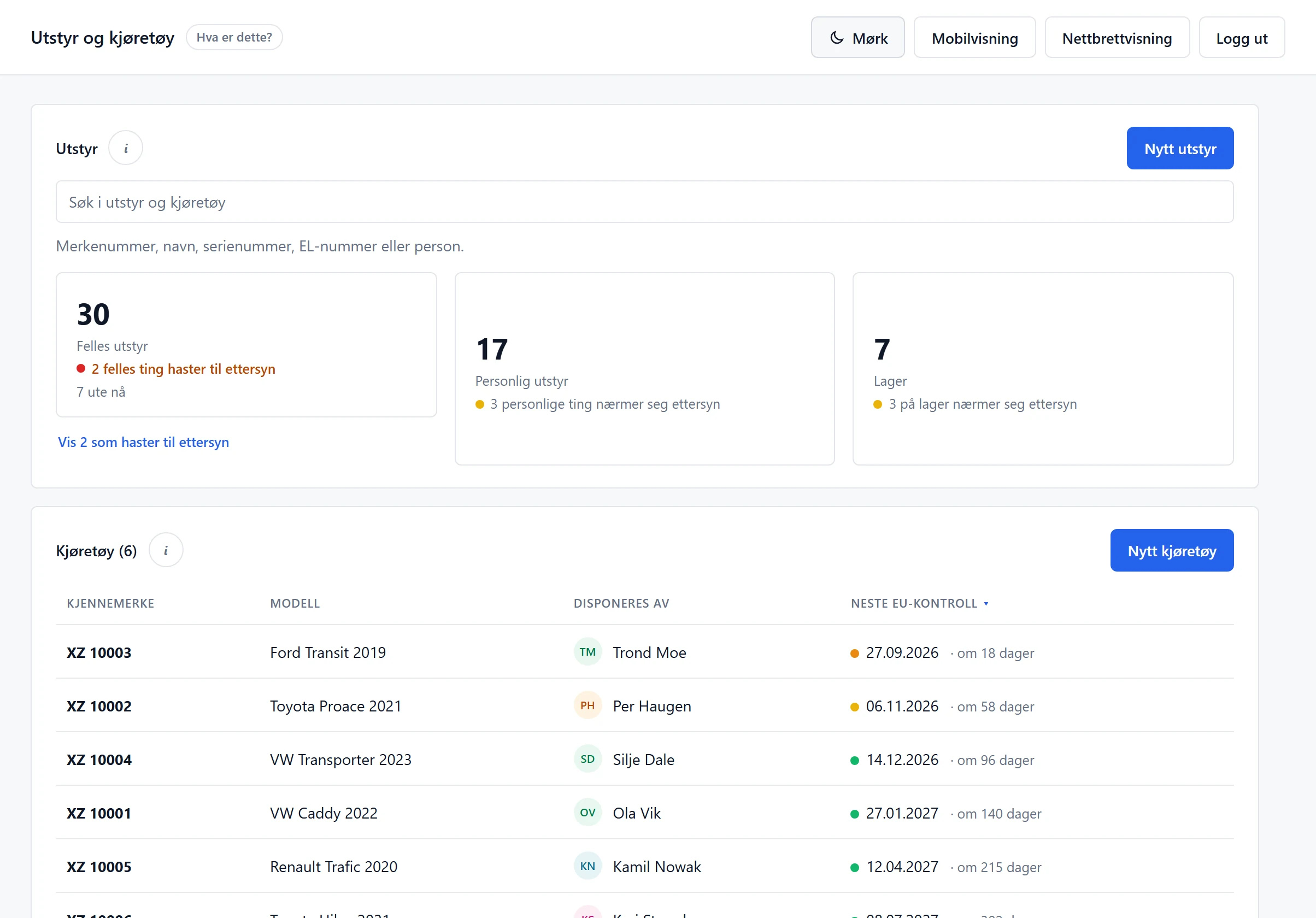1316x918 pixels.
Task: Select license plate XZ 10003
Action: (x=99, y=652)
